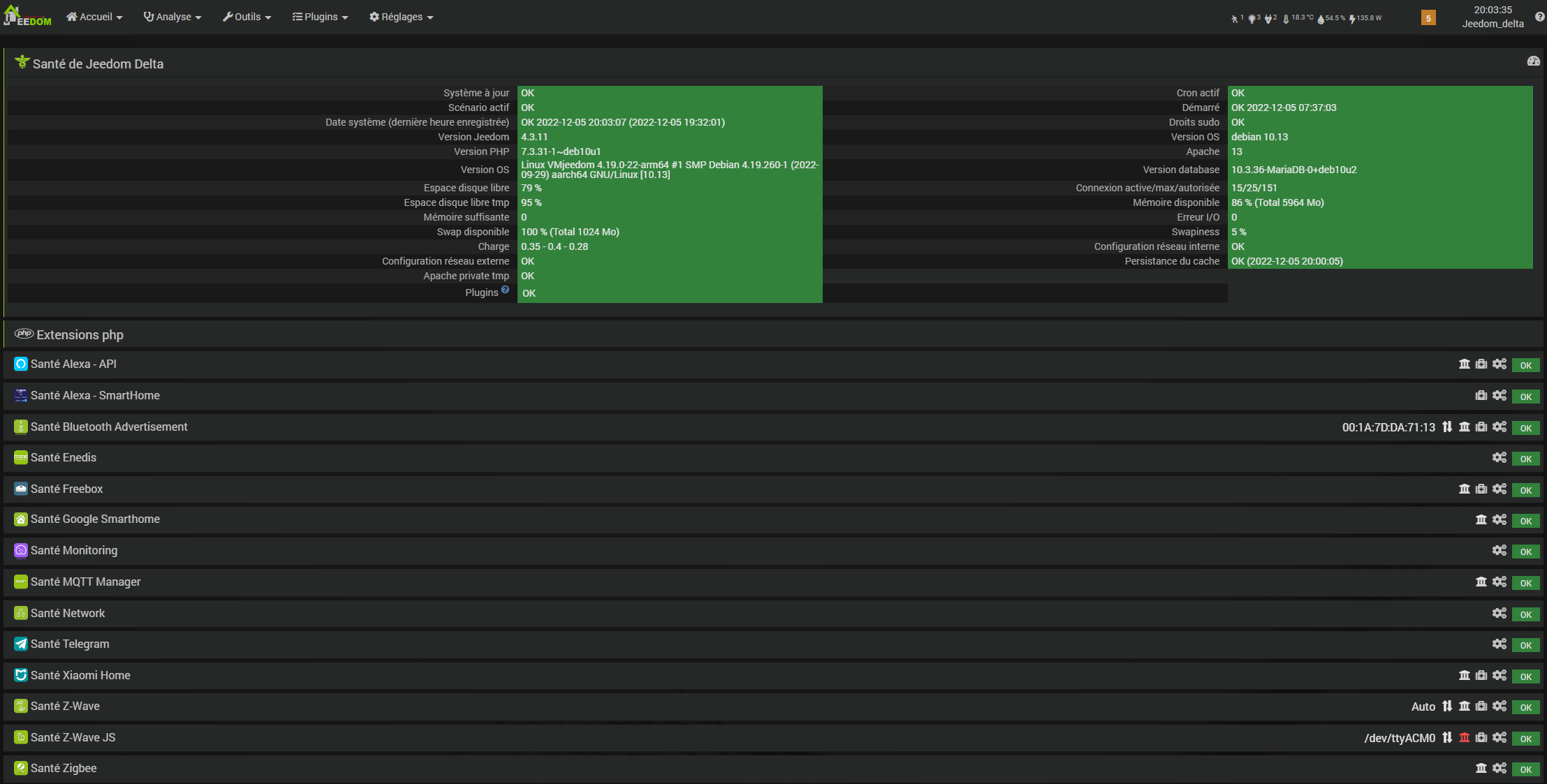Click the humidity droplet summary
Image resolution: width=1547 pixels, height=784 pixels.
(x=1331, y=18)
